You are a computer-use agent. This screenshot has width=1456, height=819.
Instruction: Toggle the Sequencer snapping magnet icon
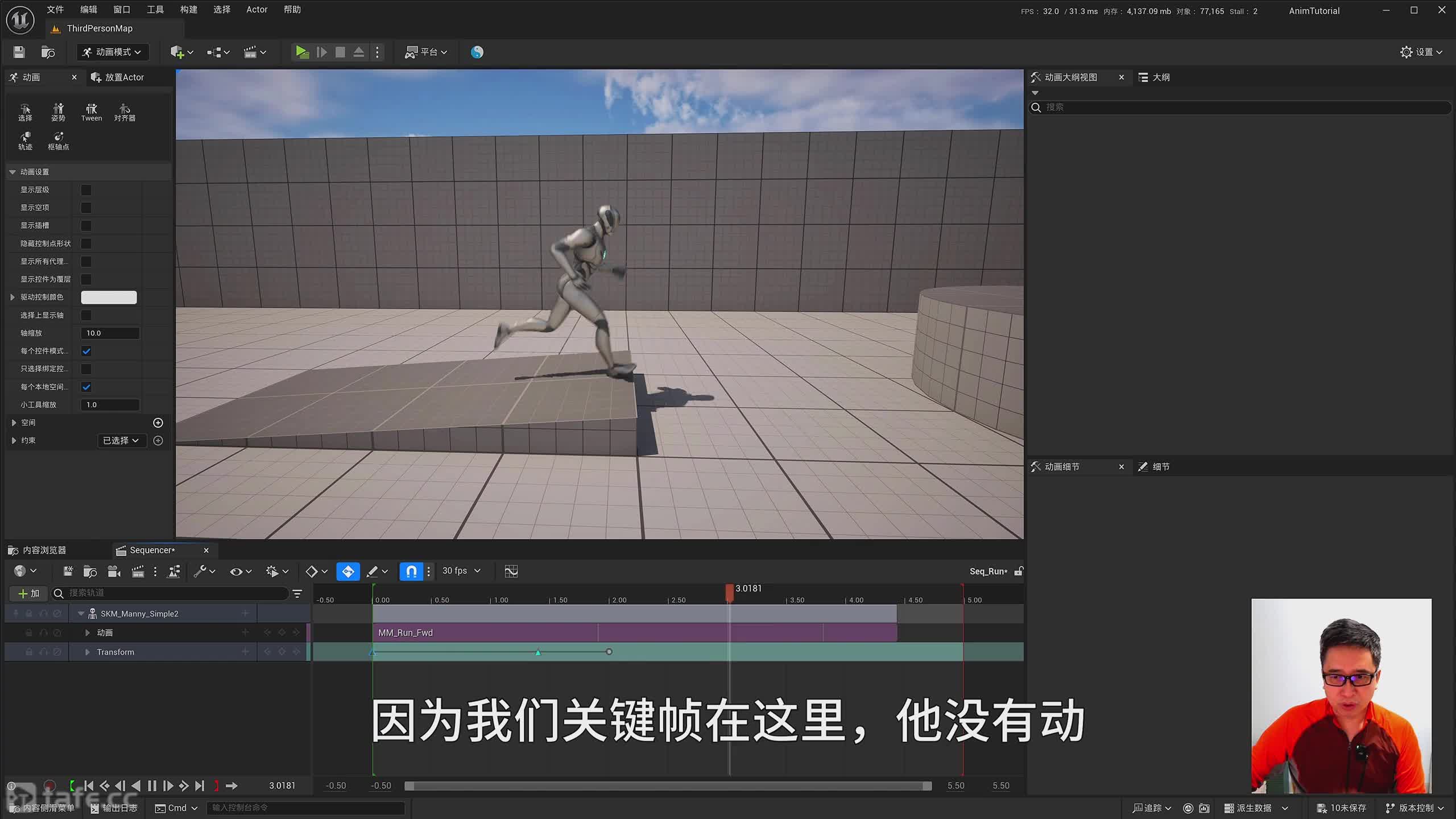pyautogui.click(x=411, y=571)
